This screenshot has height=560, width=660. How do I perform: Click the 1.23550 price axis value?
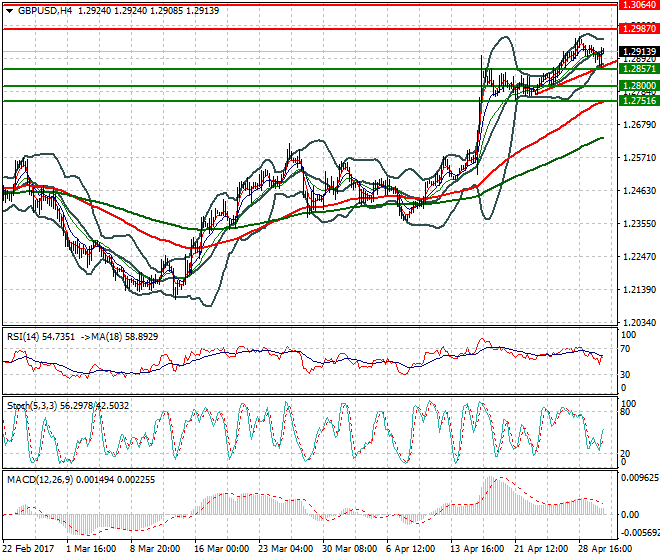[639, 223]
